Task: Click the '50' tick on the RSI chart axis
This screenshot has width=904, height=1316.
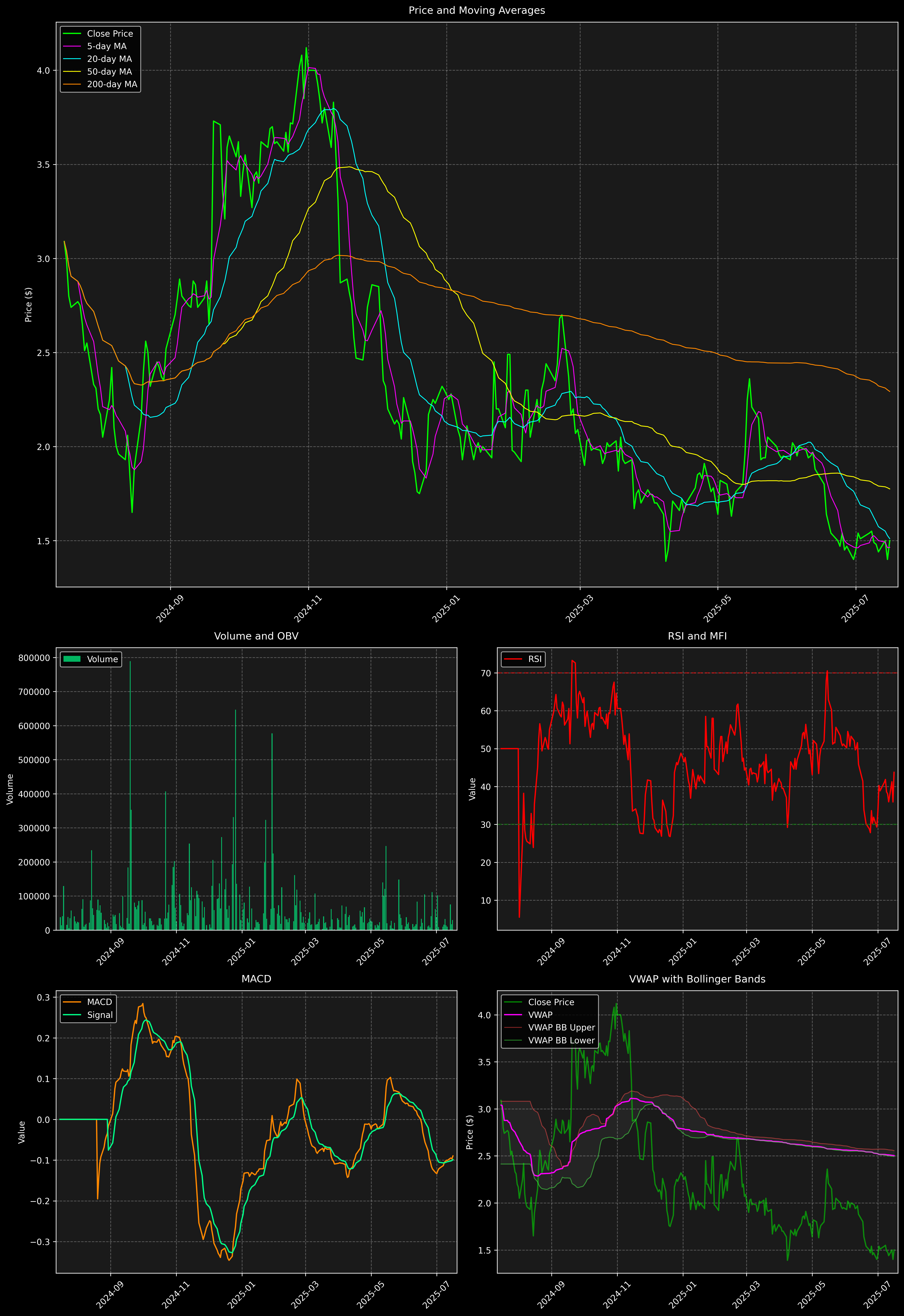Action: pos(486,749)
